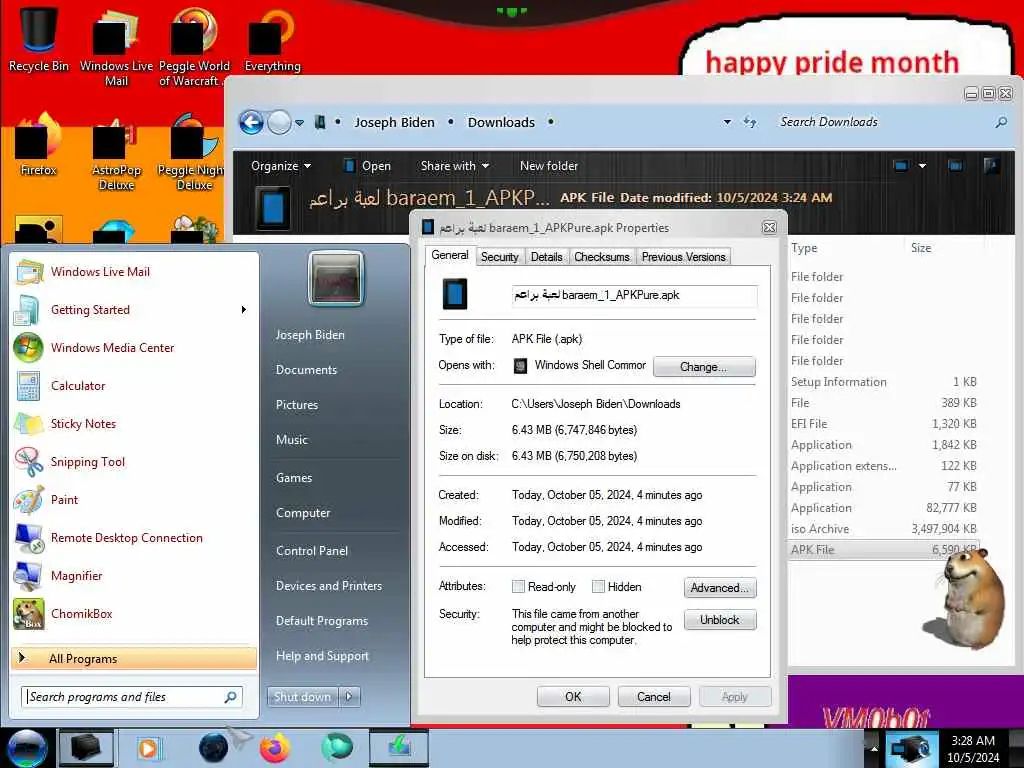Open Devices and Printers from Start menu
1024x768 pixels.
click(328, 586)
